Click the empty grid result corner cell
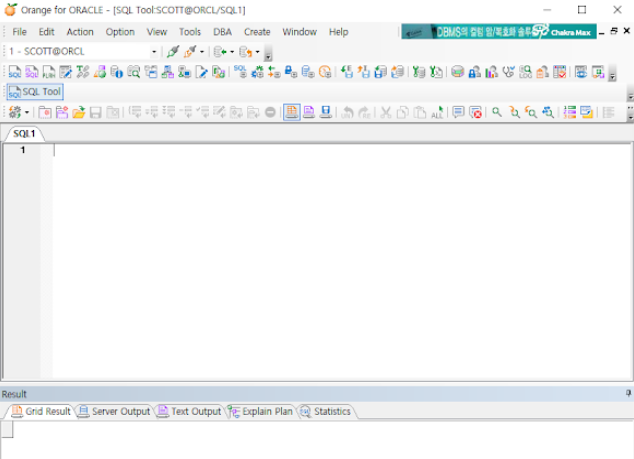This screenshot has width=634, height=459. click(x=7, y=429)
